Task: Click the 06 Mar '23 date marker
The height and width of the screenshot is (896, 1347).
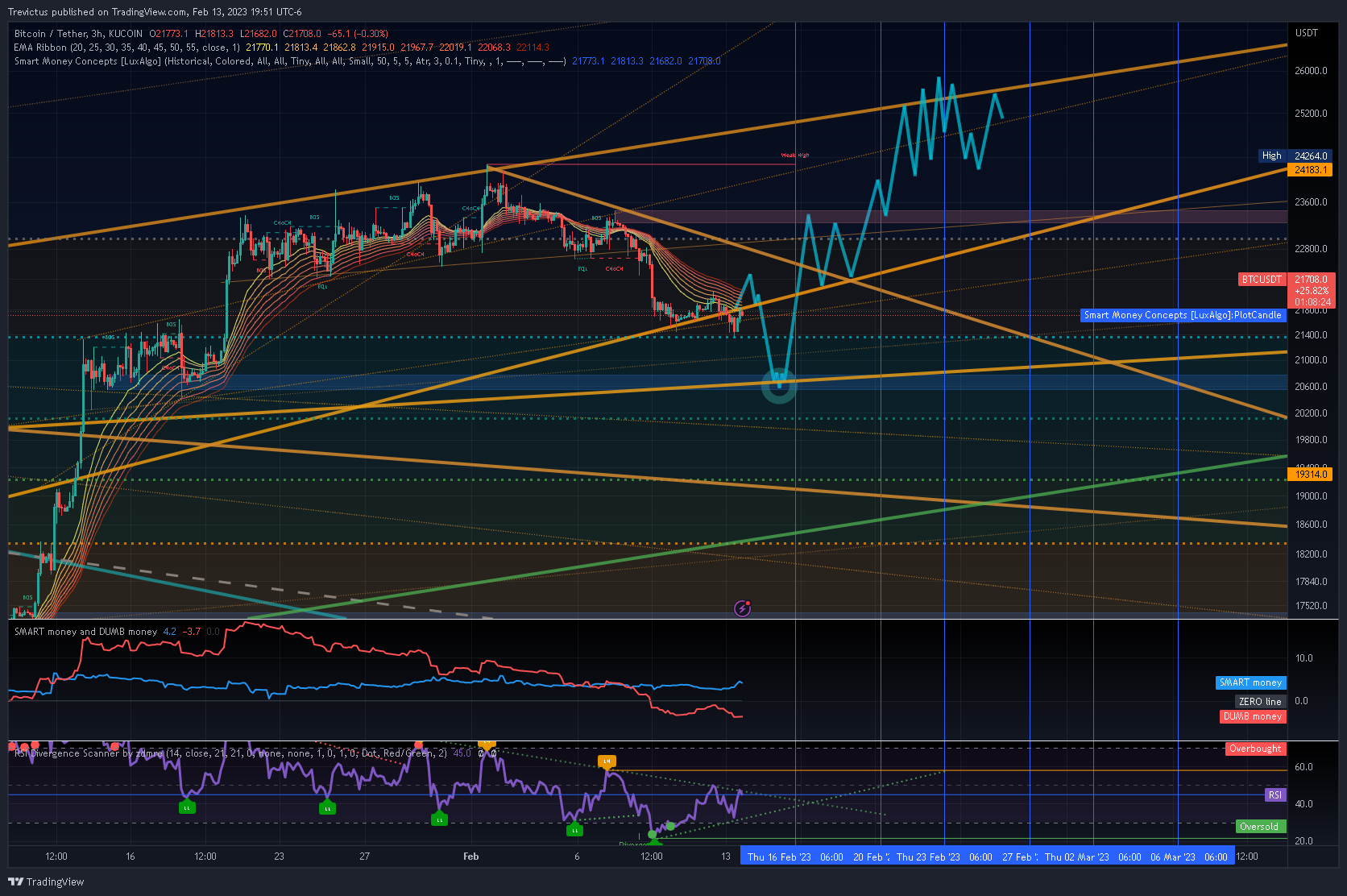Action: [1173, 857]
